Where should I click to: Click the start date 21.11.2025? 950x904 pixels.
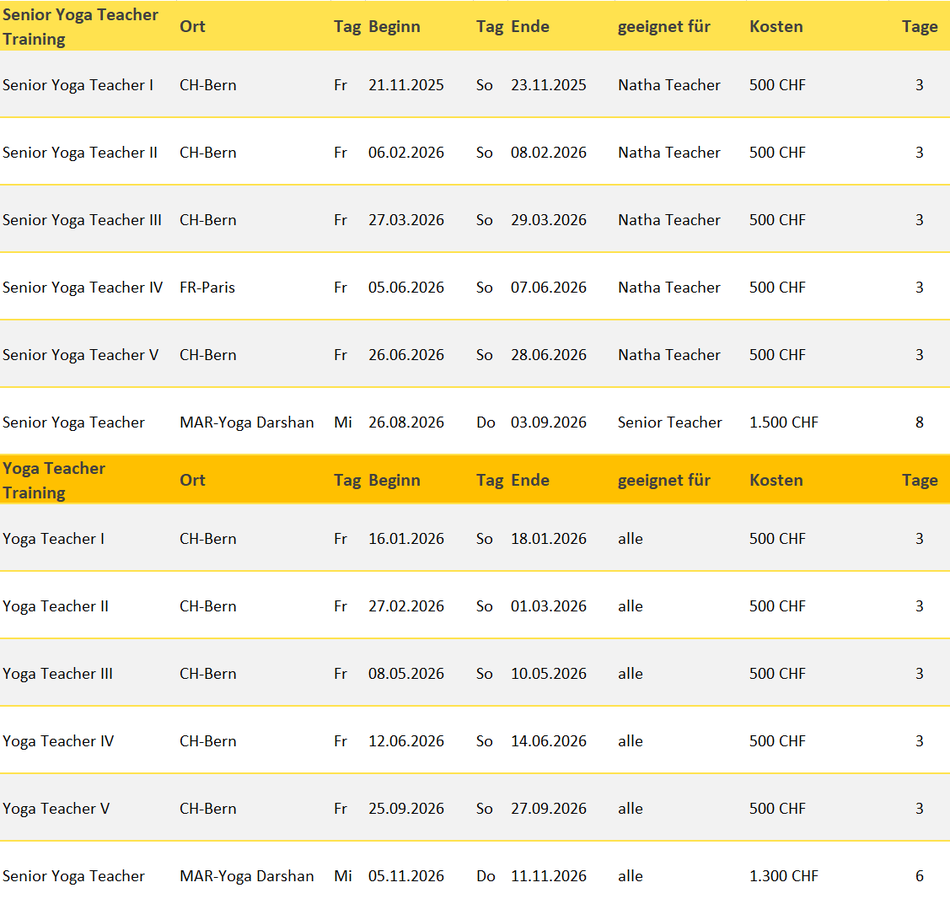pyautogui.click(x=406, y=85)
